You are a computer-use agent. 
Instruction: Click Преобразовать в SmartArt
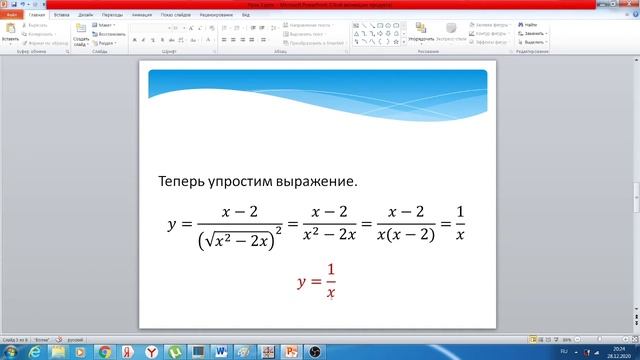click(x=314, y=43)
